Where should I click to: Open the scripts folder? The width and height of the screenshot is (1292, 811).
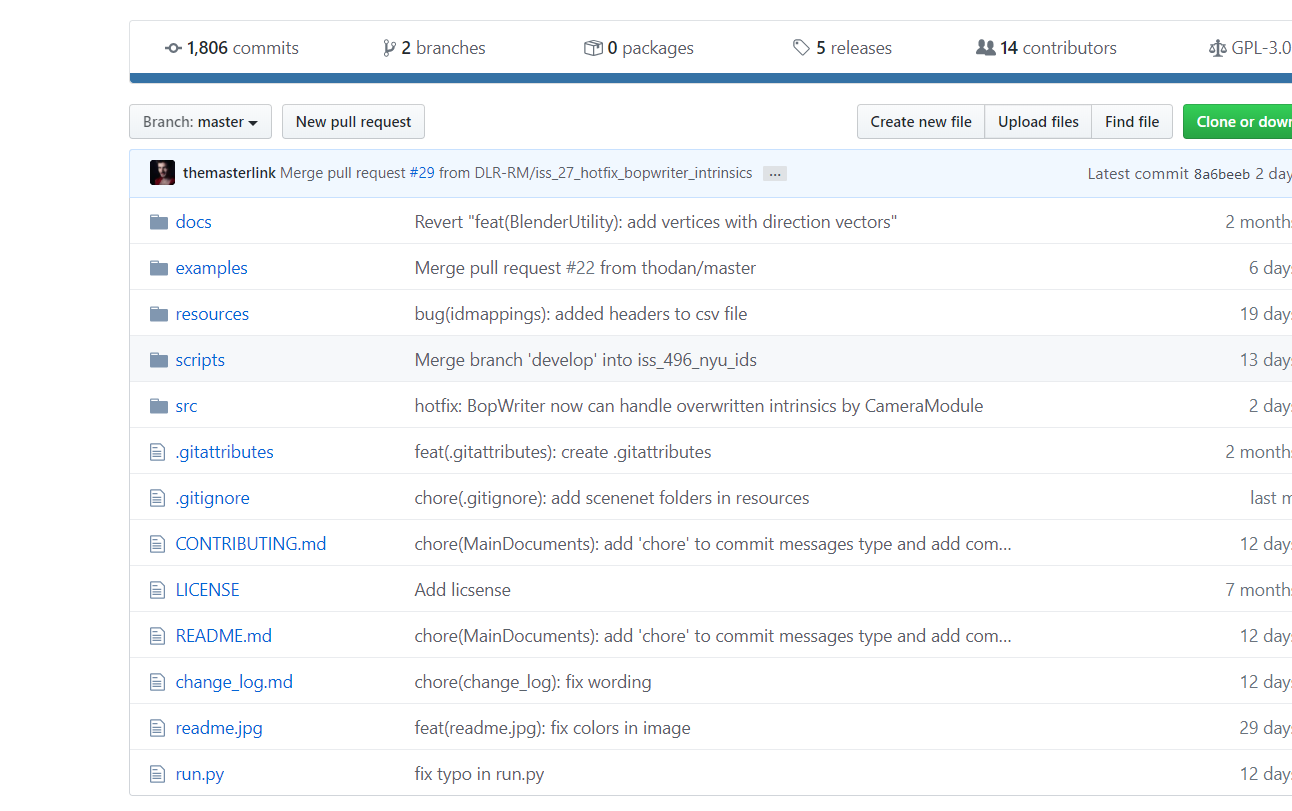click(200, 360)
